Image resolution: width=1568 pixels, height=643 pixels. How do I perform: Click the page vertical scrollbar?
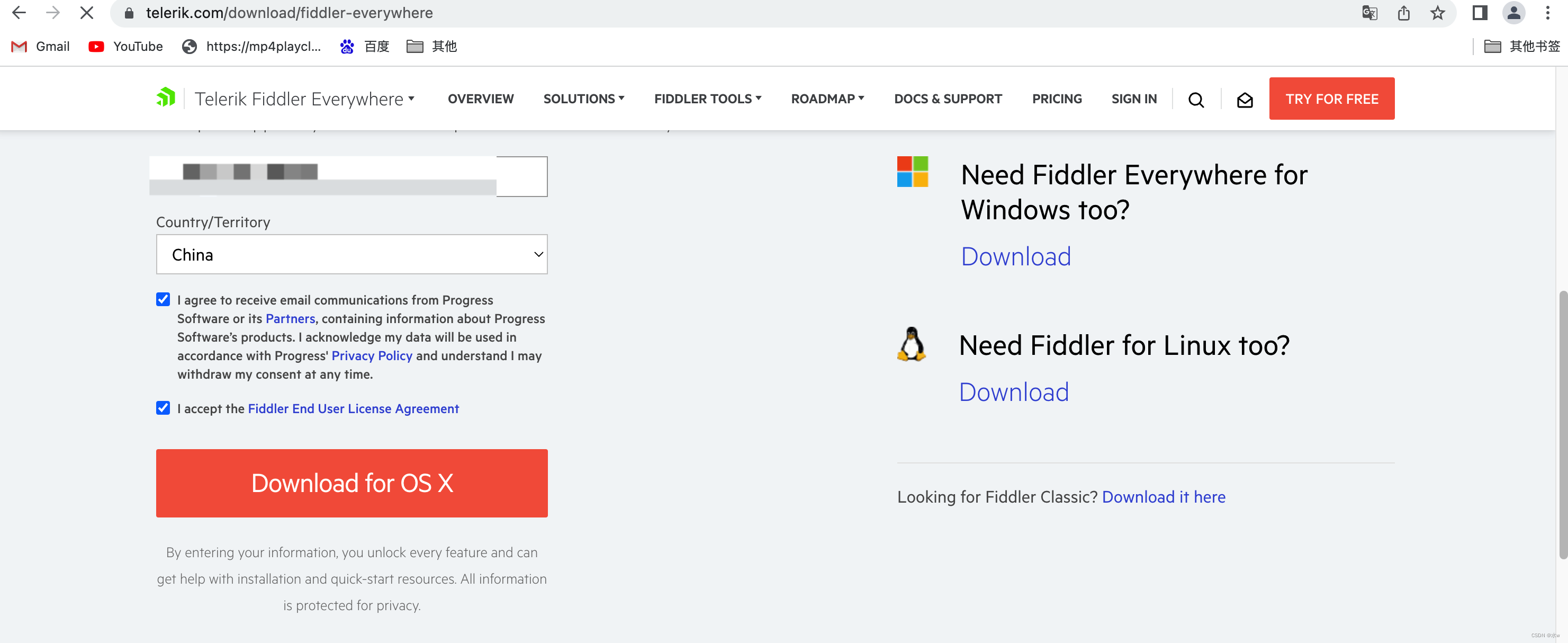click(1562, 424)
